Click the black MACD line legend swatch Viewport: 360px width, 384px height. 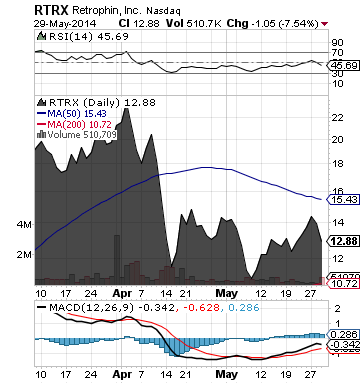coord(41,307)
